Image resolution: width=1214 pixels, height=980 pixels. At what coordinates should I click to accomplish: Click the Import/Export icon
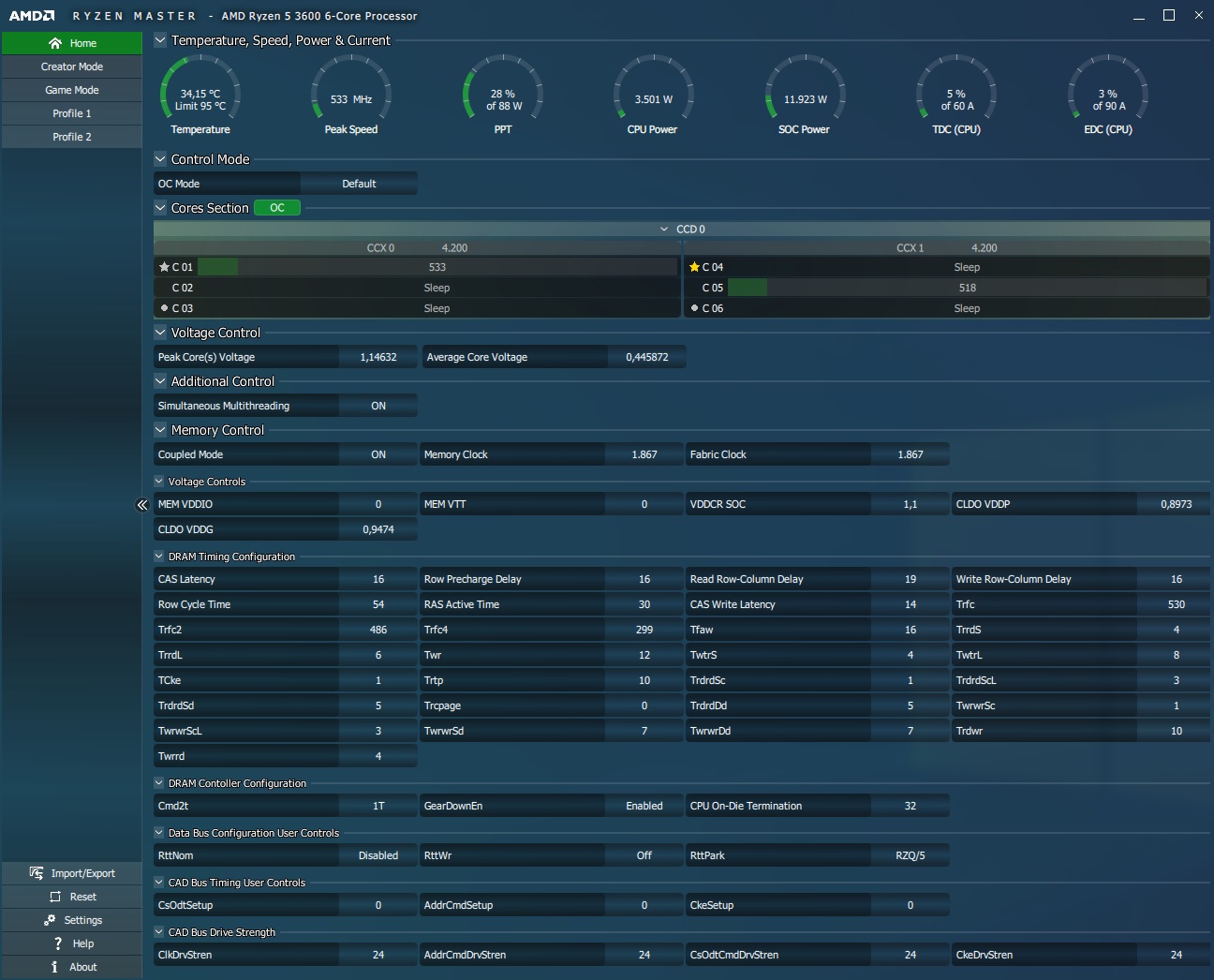(x=37, y=873)
